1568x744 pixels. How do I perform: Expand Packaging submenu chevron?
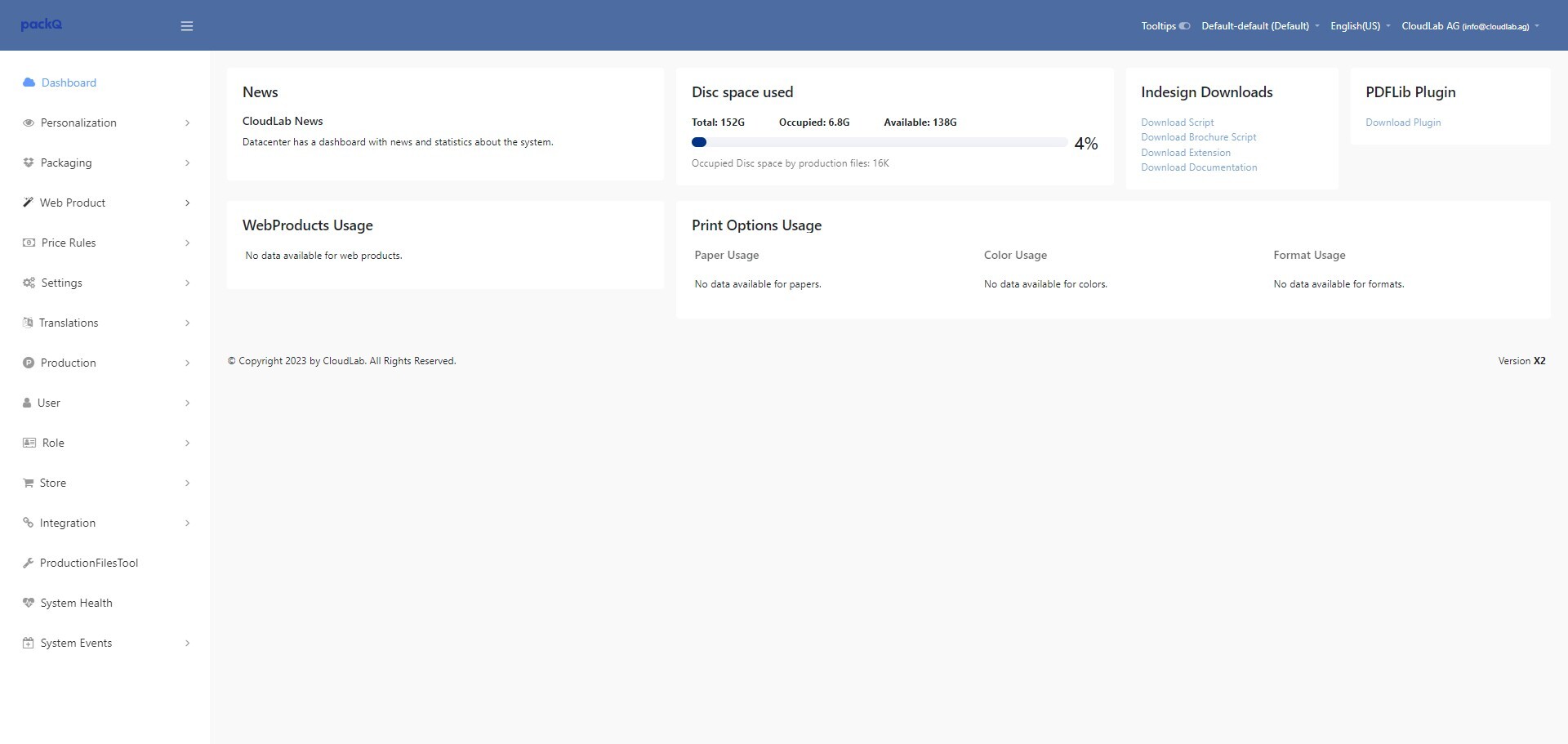(187, 163)
